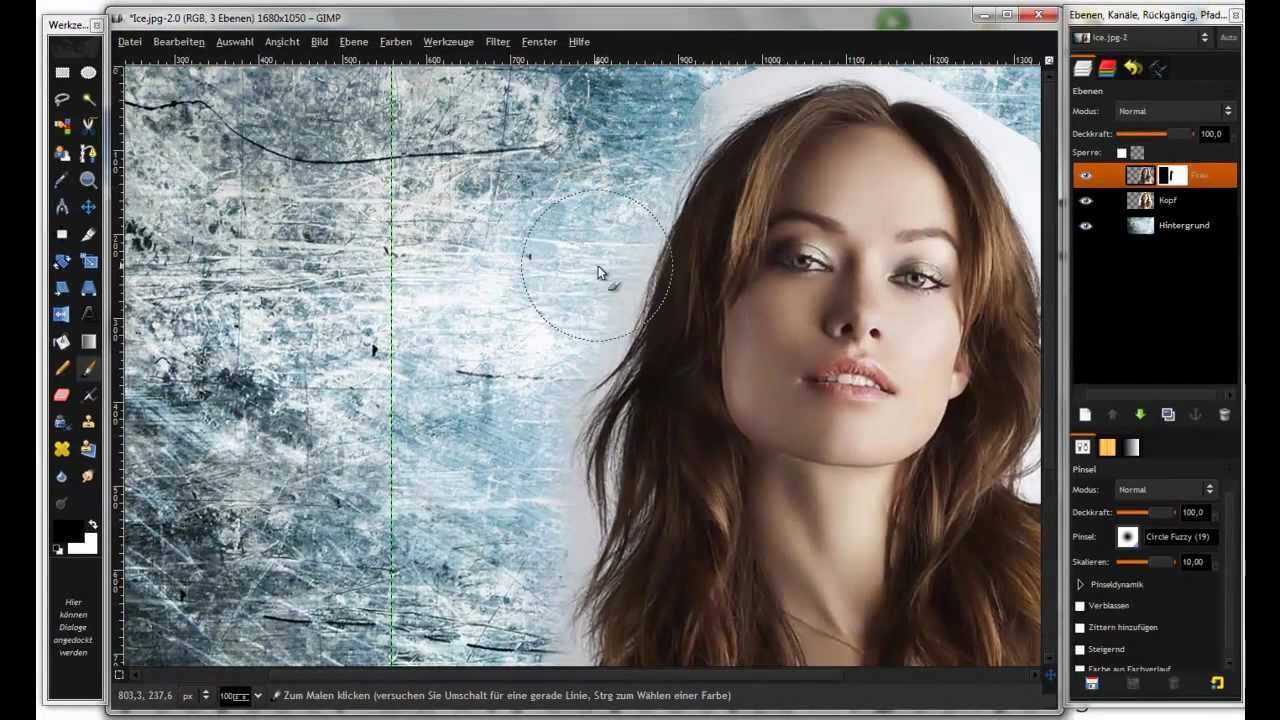This screenshot has height=720, width=1280.
Task: Hide the Hintergrund layer
Action: coord(1086,226)
